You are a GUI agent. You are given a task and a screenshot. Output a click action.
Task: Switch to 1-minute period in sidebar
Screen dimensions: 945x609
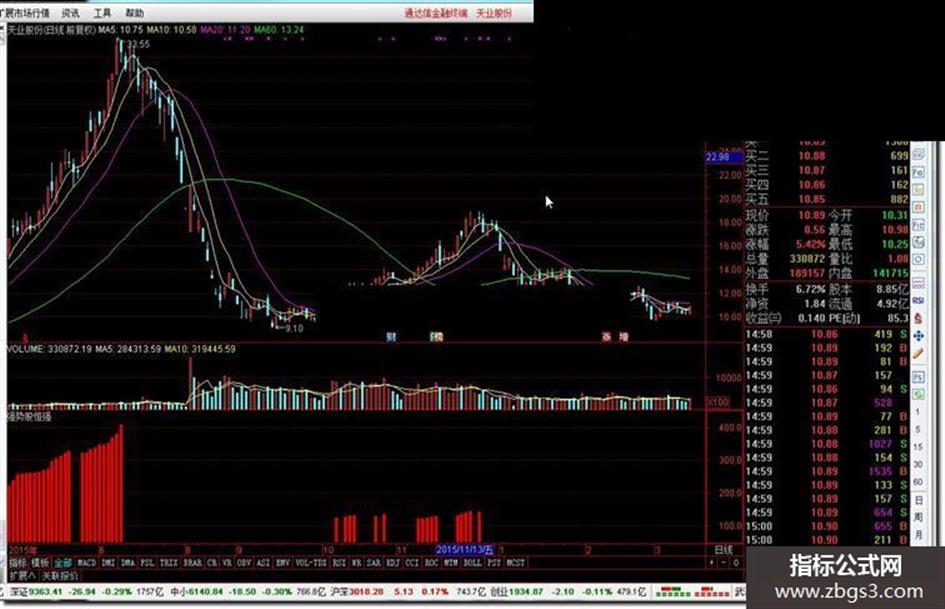918,412
